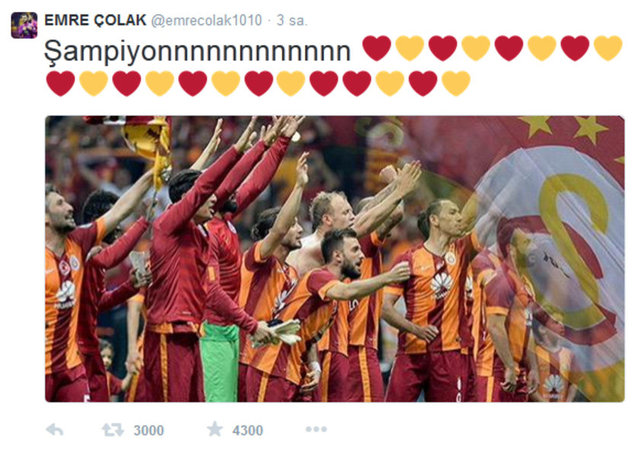Click the green goalkeeper shorts in the photo

pyautogui.click(x=220, y=362)
